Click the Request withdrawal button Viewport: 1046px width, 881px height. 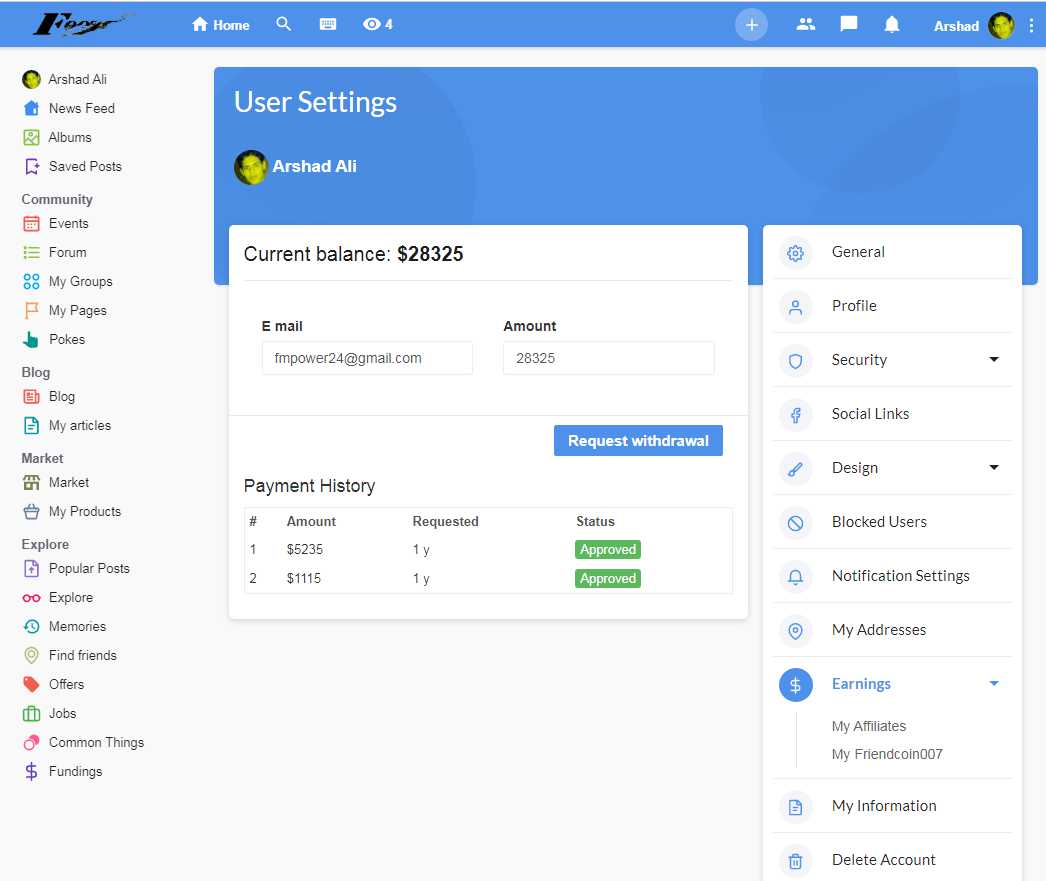[638, 441]
